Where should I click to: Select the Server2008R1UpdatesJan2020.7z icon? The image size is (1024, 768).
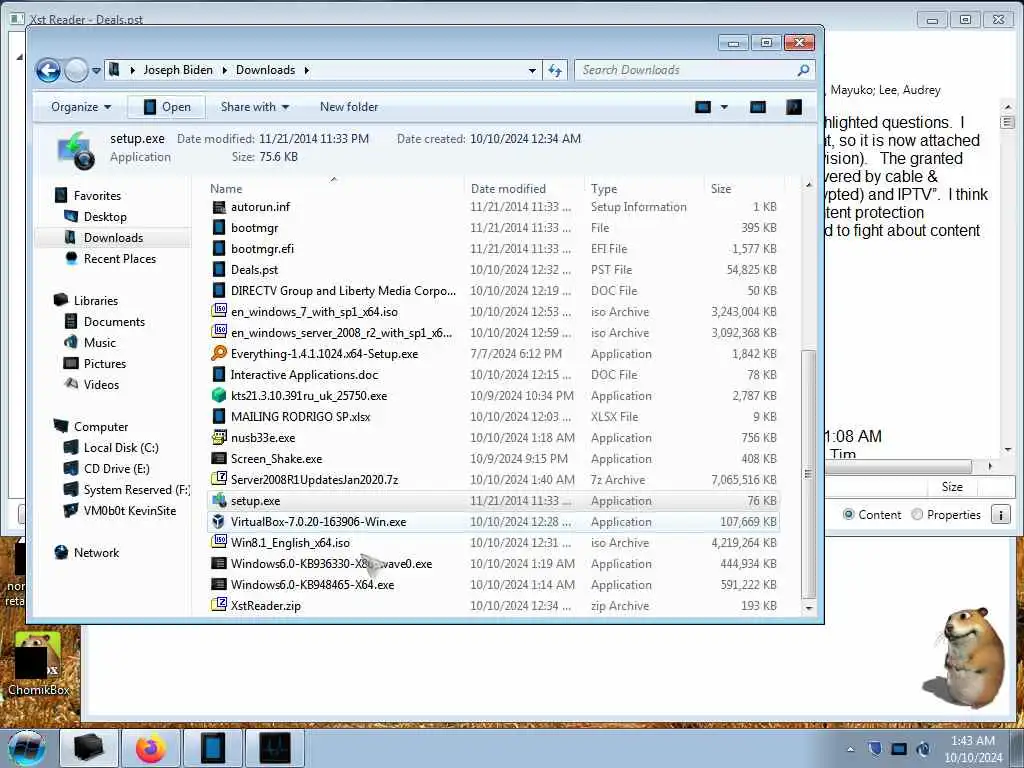219,479
